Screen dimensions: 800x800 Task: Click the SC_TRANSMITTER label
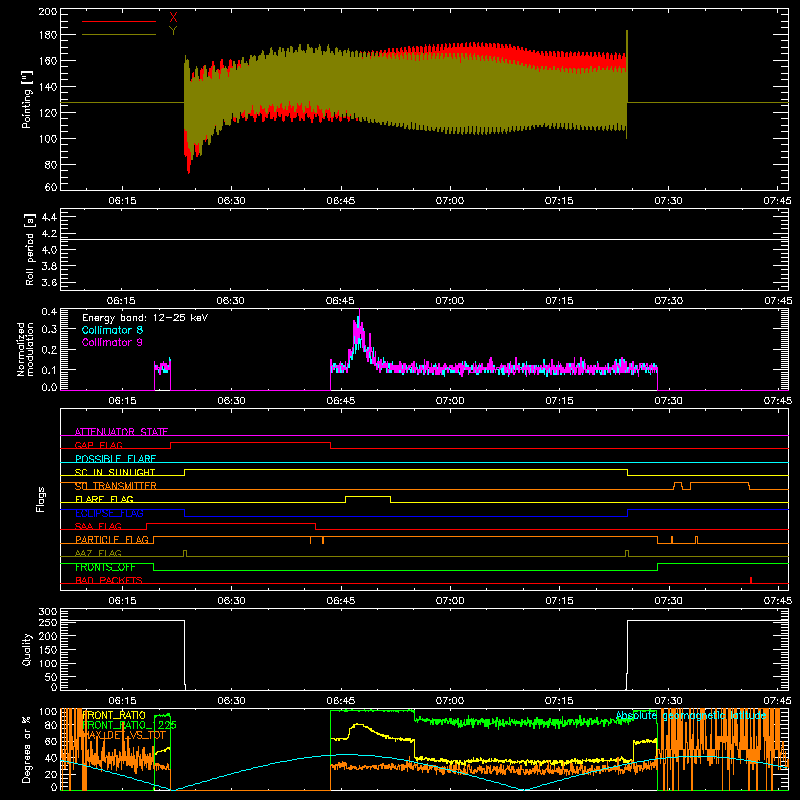click(115, 486)
